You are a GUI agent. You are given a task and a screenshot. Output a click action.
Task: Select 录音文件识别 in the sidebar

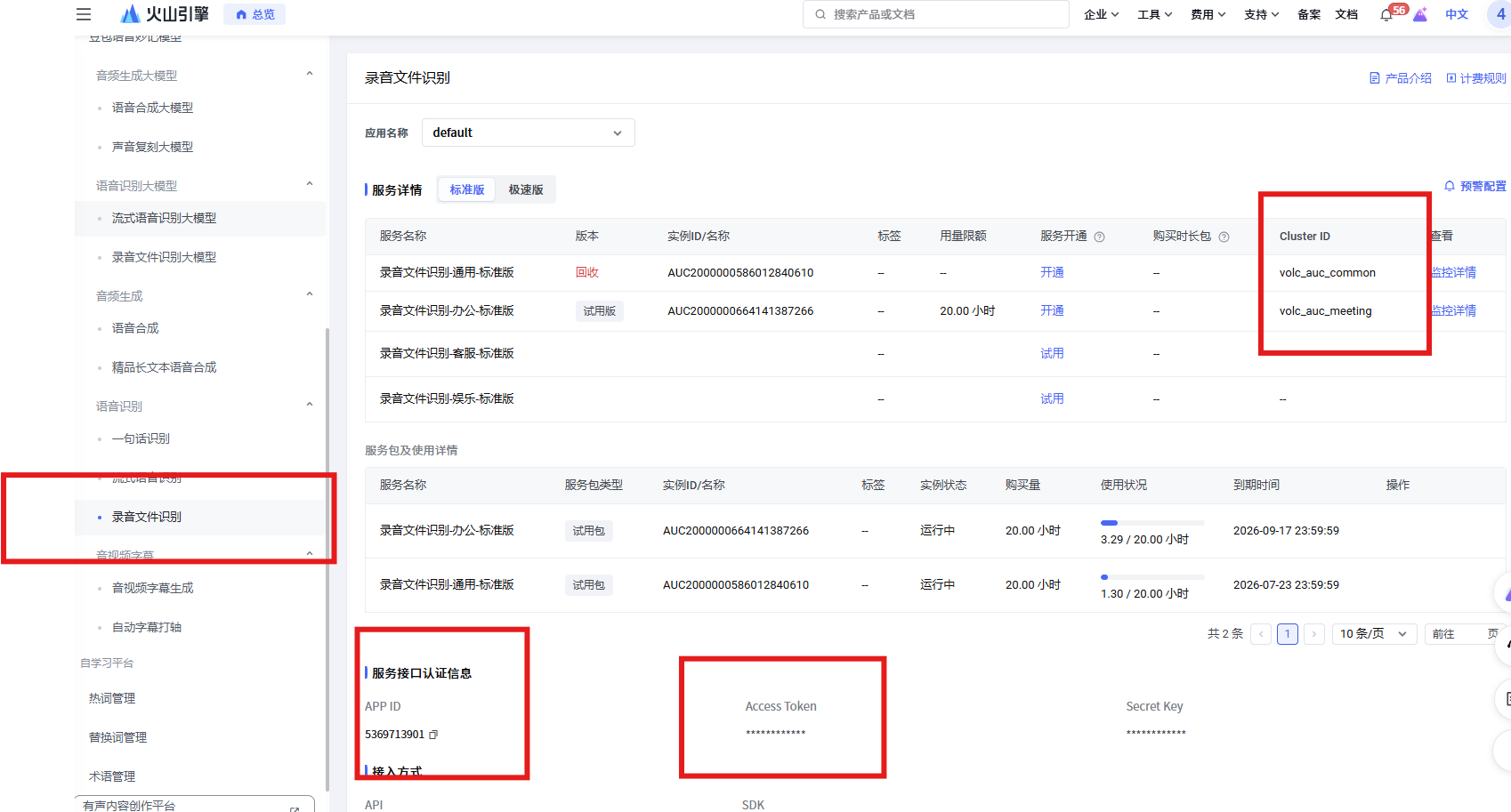tap(147, 517)
